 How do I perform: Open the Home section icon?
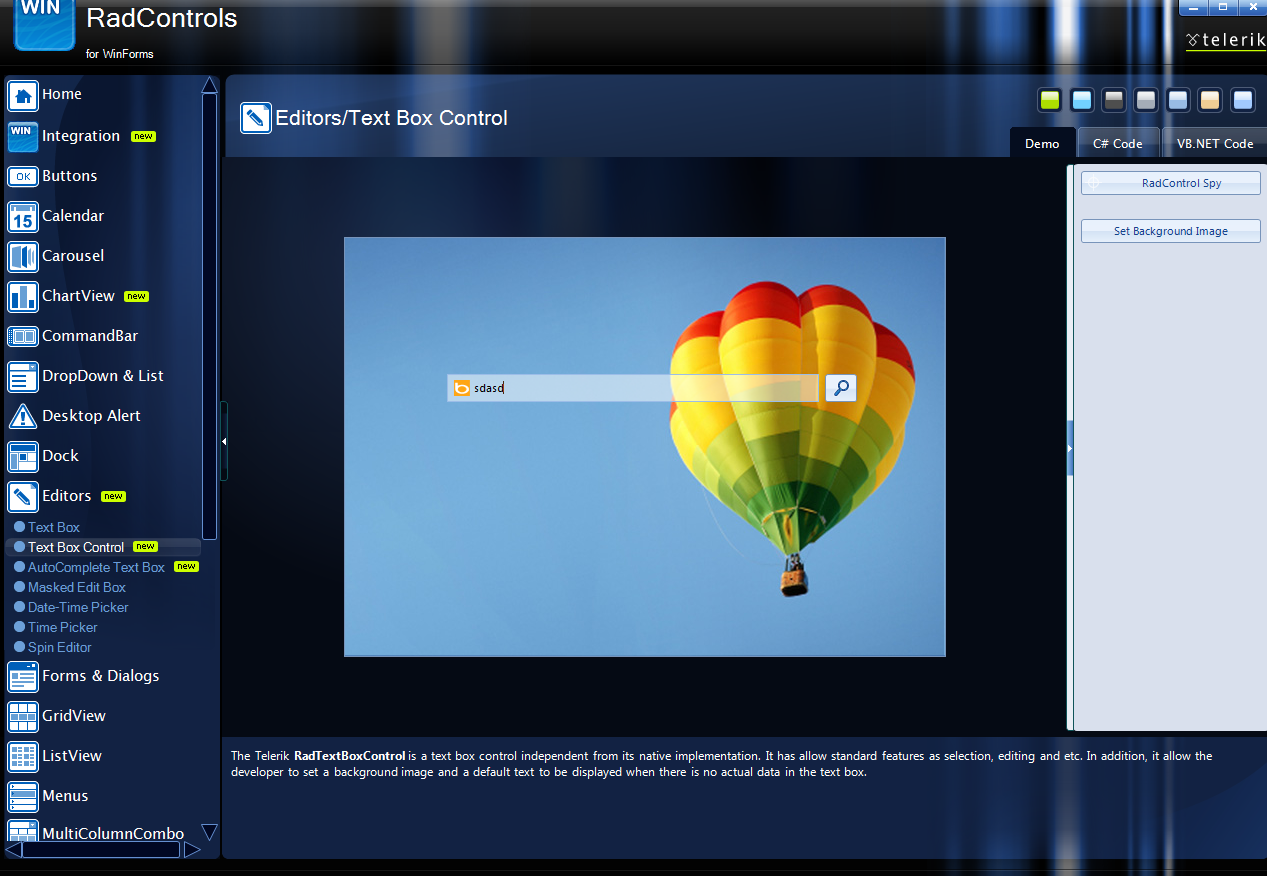coord(23,95)
